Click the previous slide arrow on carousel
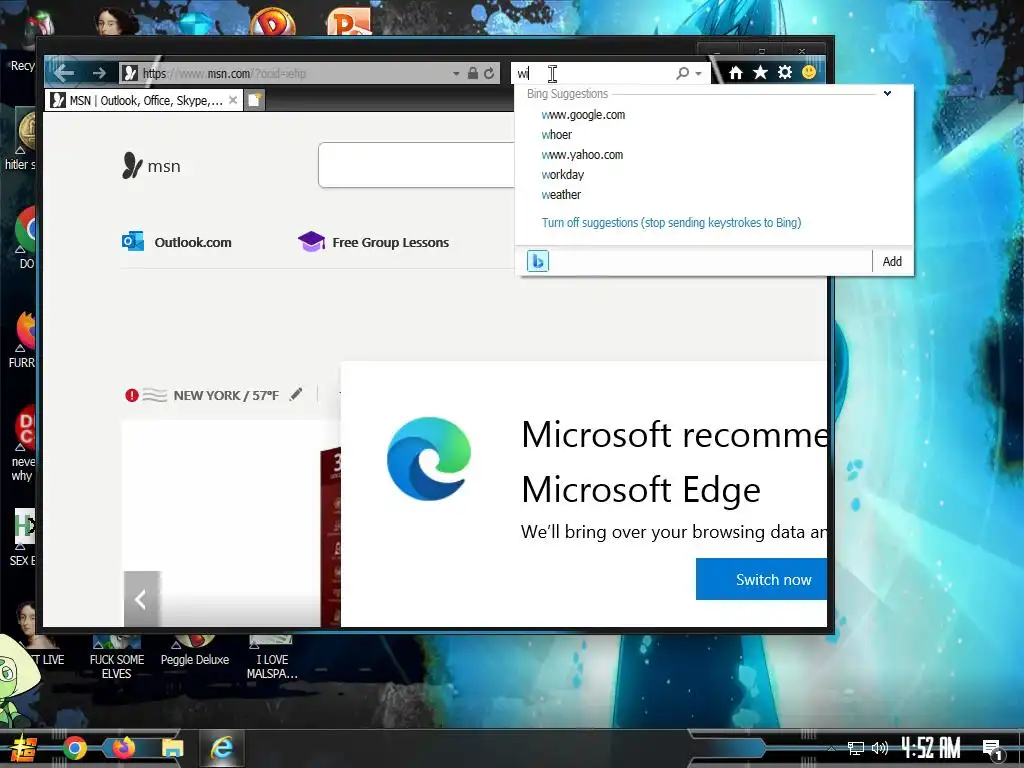Image resolution: width=1024 pixels, height=768 pixels. coord(141,599)
